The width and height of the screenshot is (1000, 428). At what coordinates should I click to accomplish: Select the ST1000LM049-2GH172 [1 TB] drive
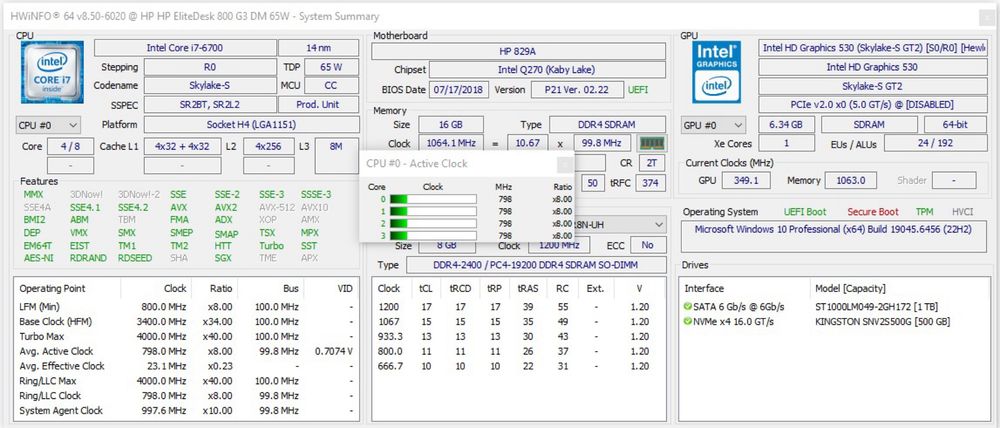click(876, 307)
